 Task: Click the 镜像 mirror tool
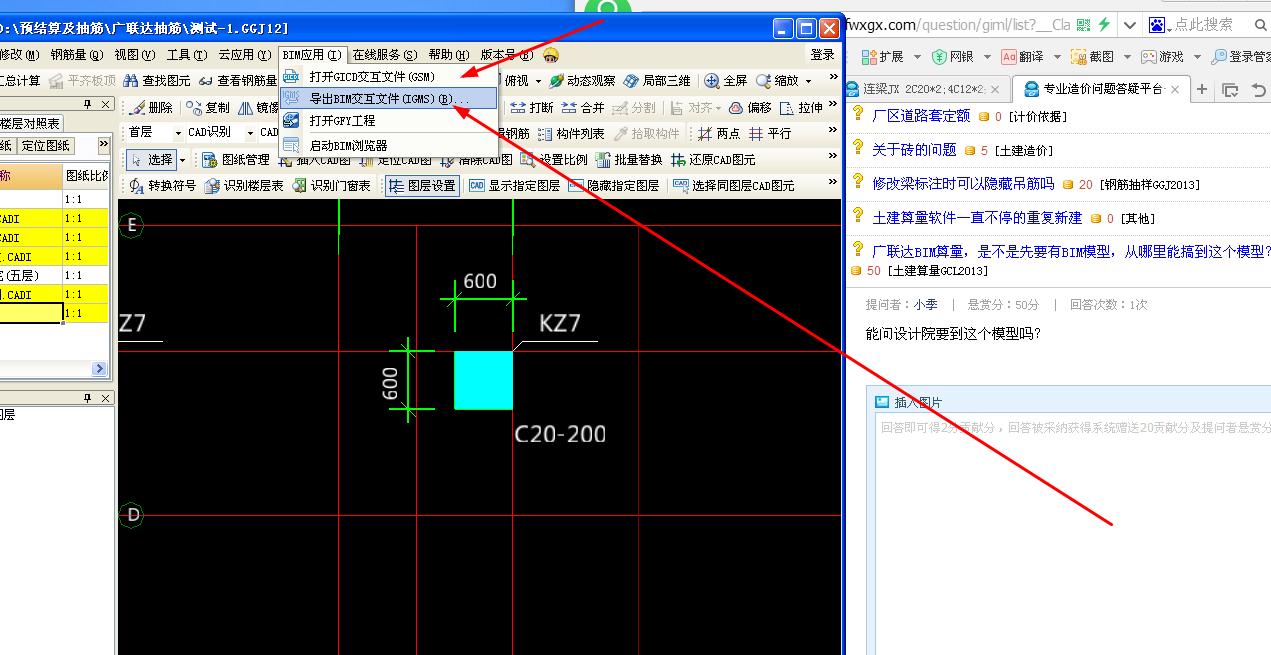259,107
